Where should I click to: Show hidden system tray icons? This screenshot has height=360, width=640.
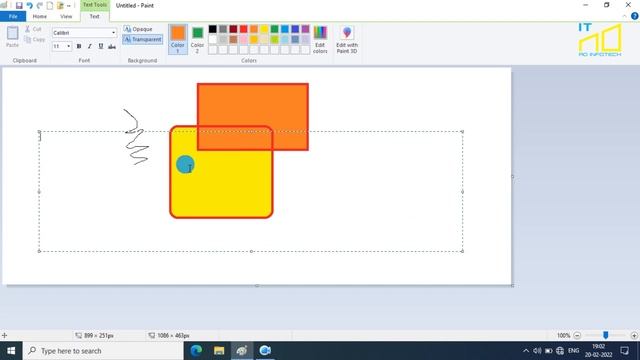click(x=526, y=351)
